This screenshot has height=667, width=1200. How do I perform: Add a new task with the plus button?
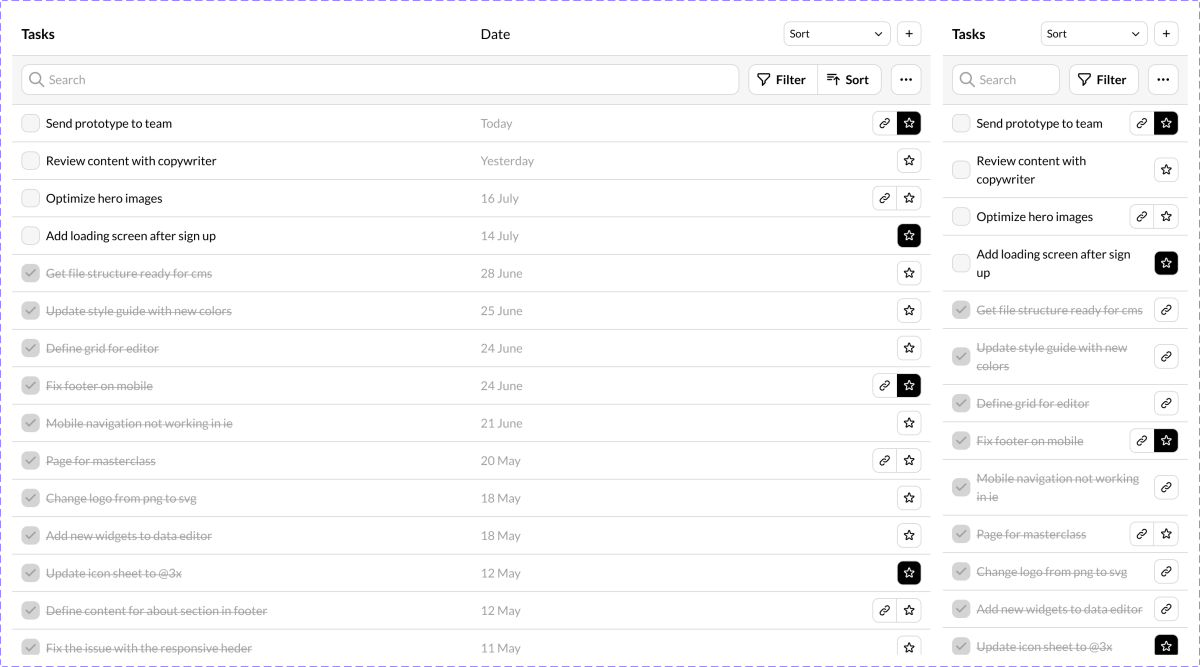point(909,33)
